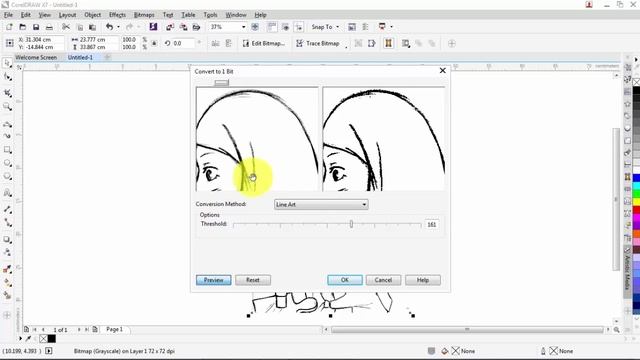The height and width of the screenshot is (360, 640).
Task: Toggle the show grid icon
Action: [x=285, y=27]
